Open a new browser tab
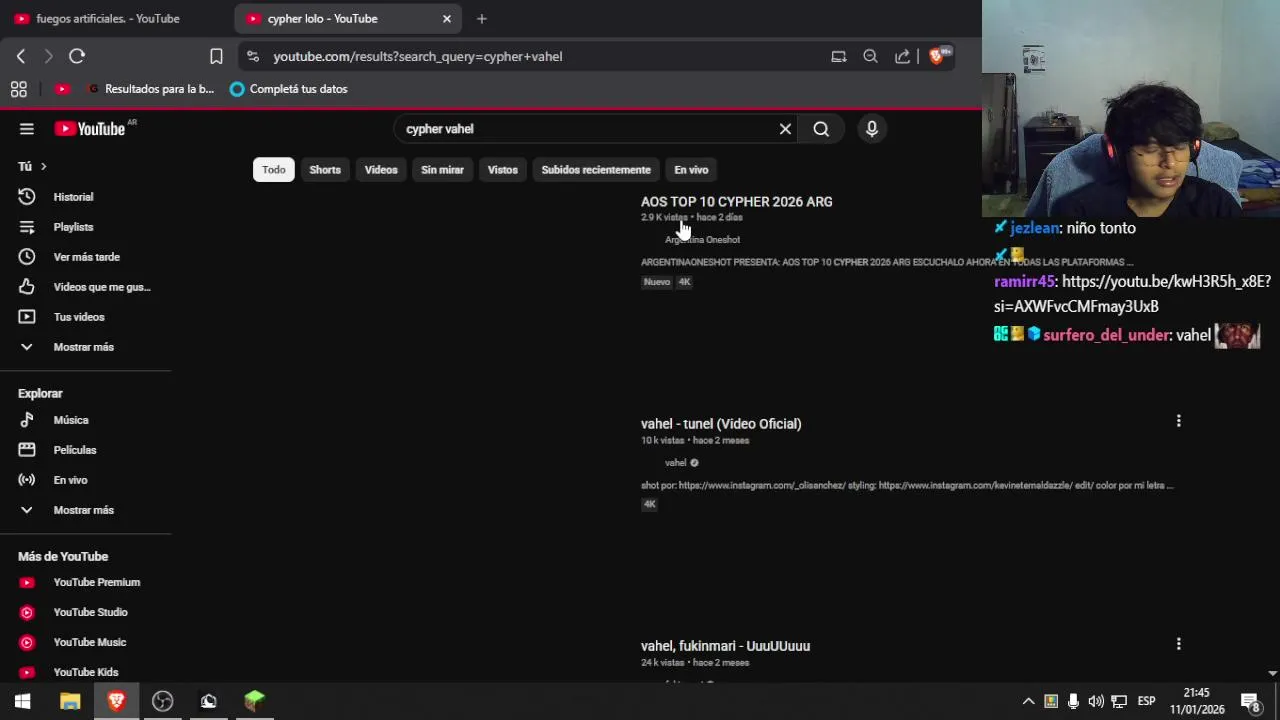Viewport: 1280px width, 720px height. click(x=481, y=19)
